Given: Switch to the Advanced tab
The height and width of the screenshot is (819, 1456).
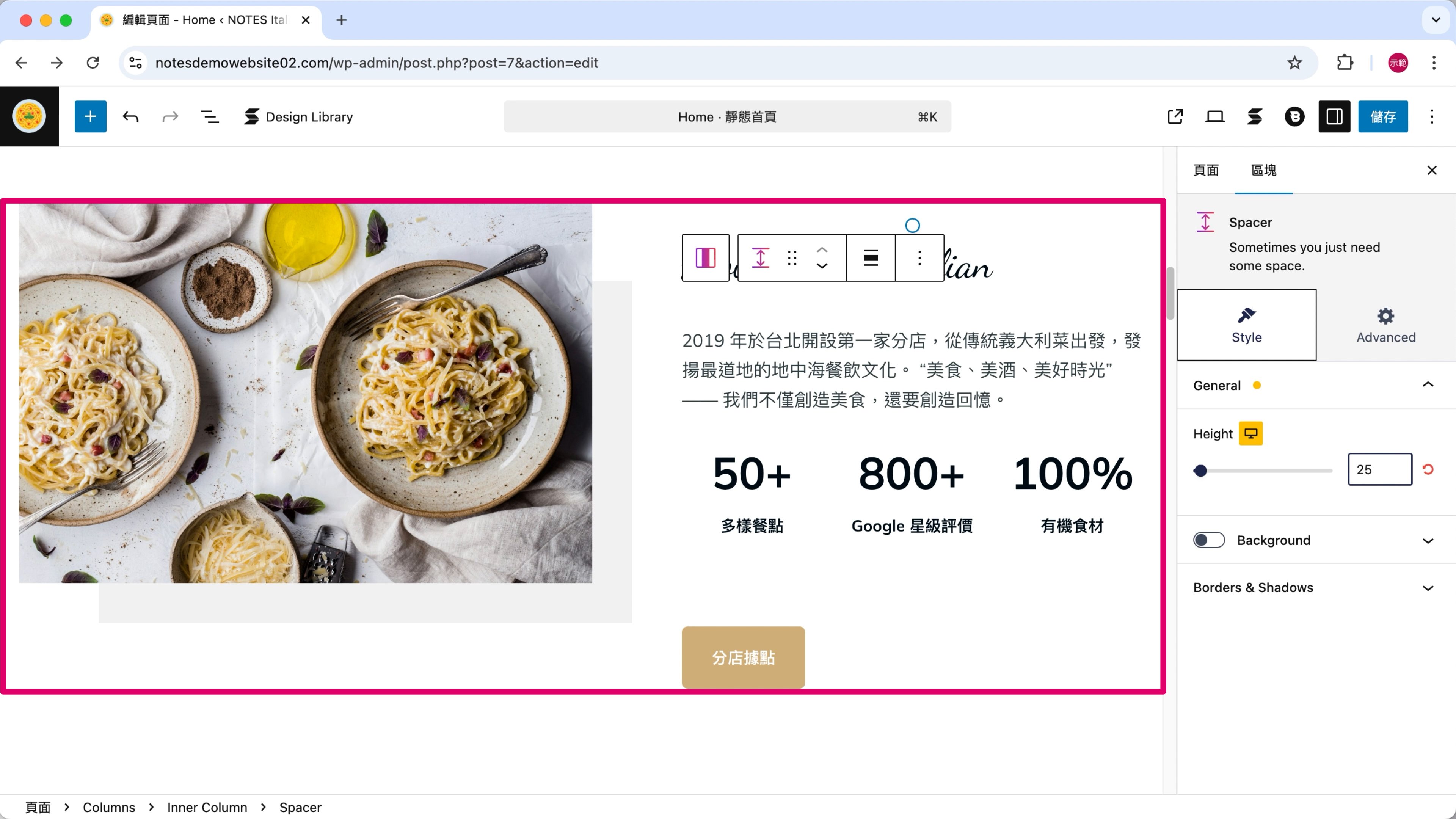Looking at the screenshot, I should 1385,325.
